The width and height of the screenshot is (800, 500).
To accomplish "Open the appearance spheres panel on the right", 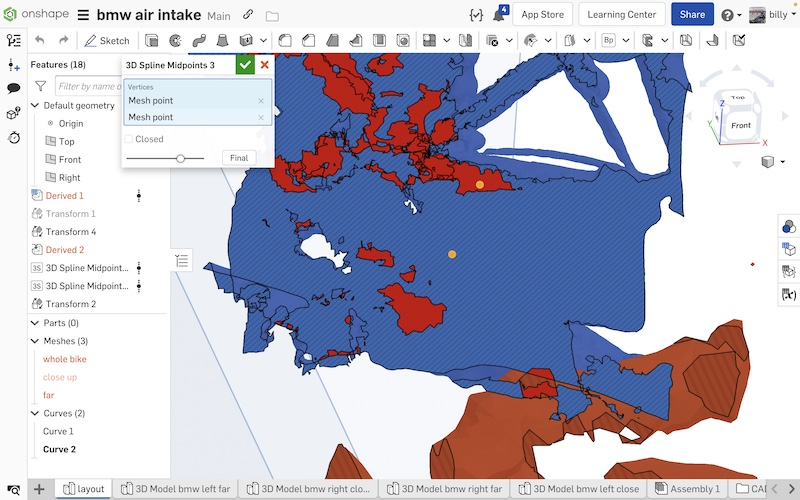I will (x=789, y=226).
